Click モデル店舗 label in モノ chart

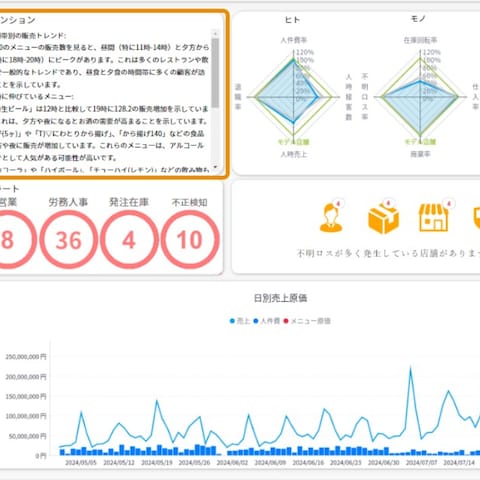click(x=420, y=142)
